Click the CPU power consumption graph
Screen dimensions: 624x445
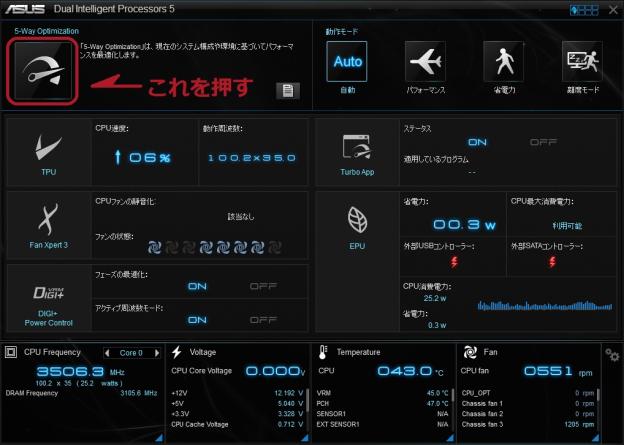point(545,306)
